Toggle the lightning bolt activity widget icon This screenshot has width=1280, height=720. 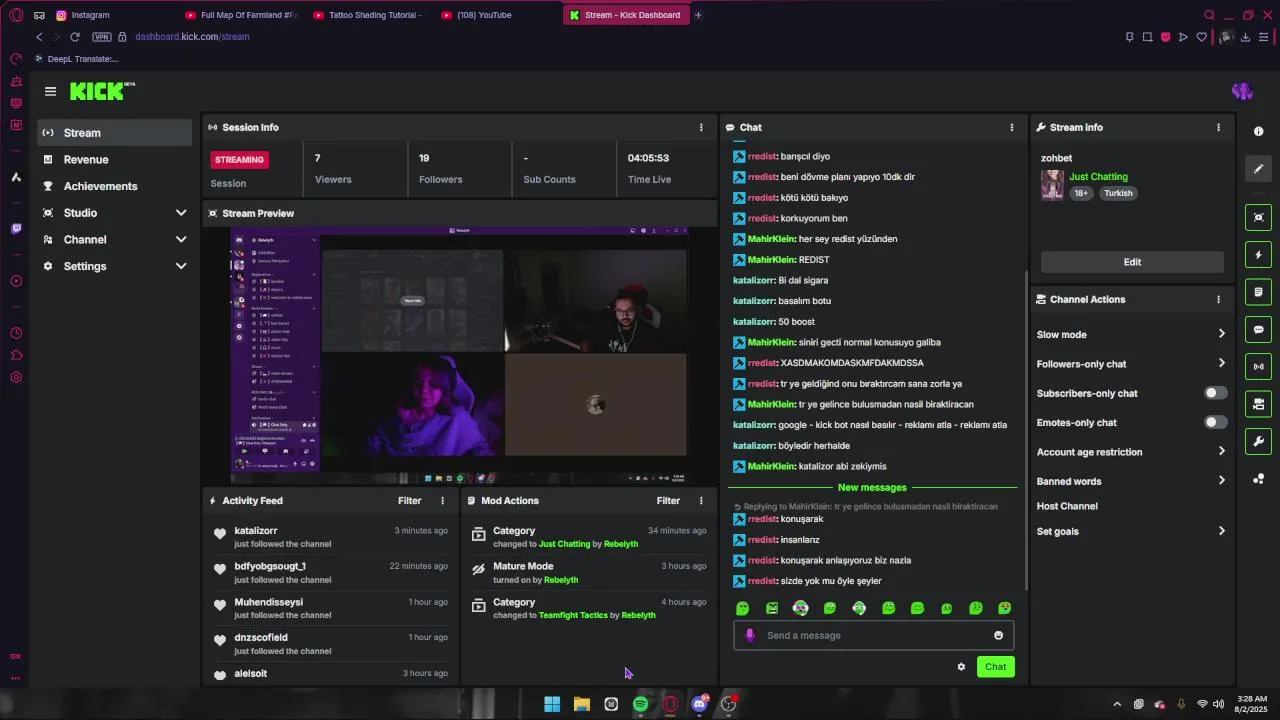(x=1258, y=255)
